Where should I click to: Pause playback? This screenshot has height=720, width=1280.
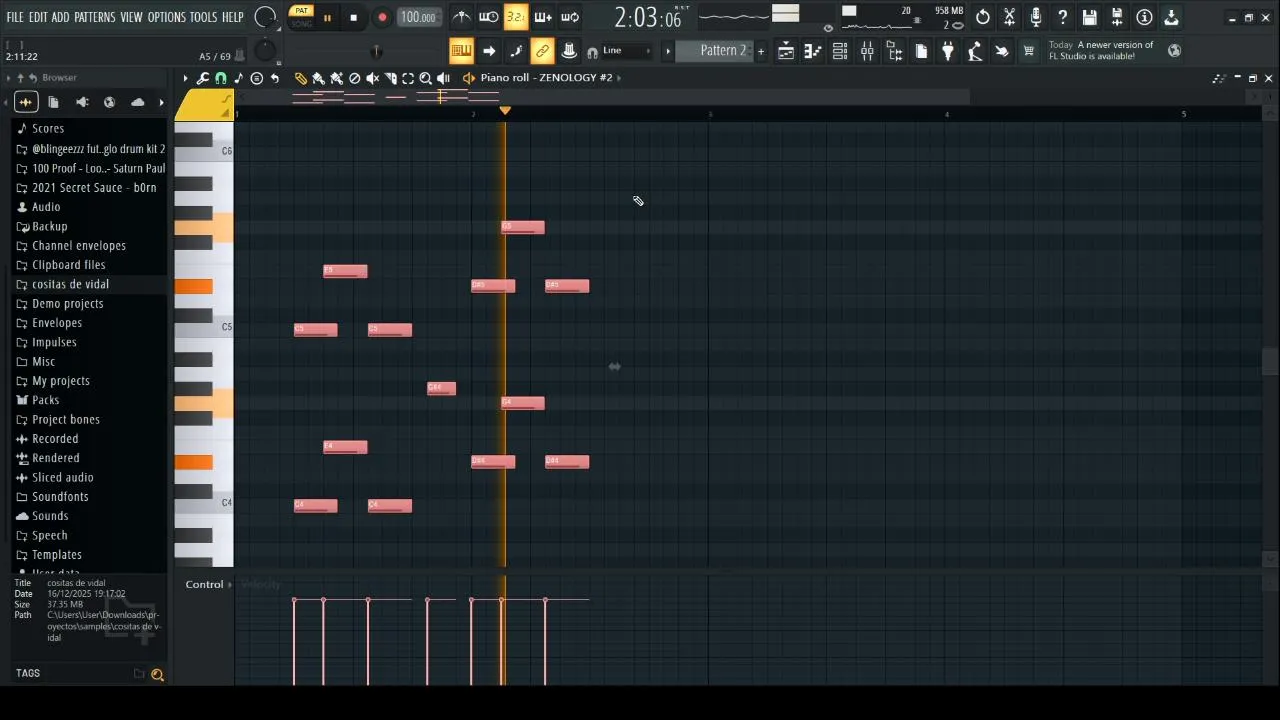(x=327, y=17)
